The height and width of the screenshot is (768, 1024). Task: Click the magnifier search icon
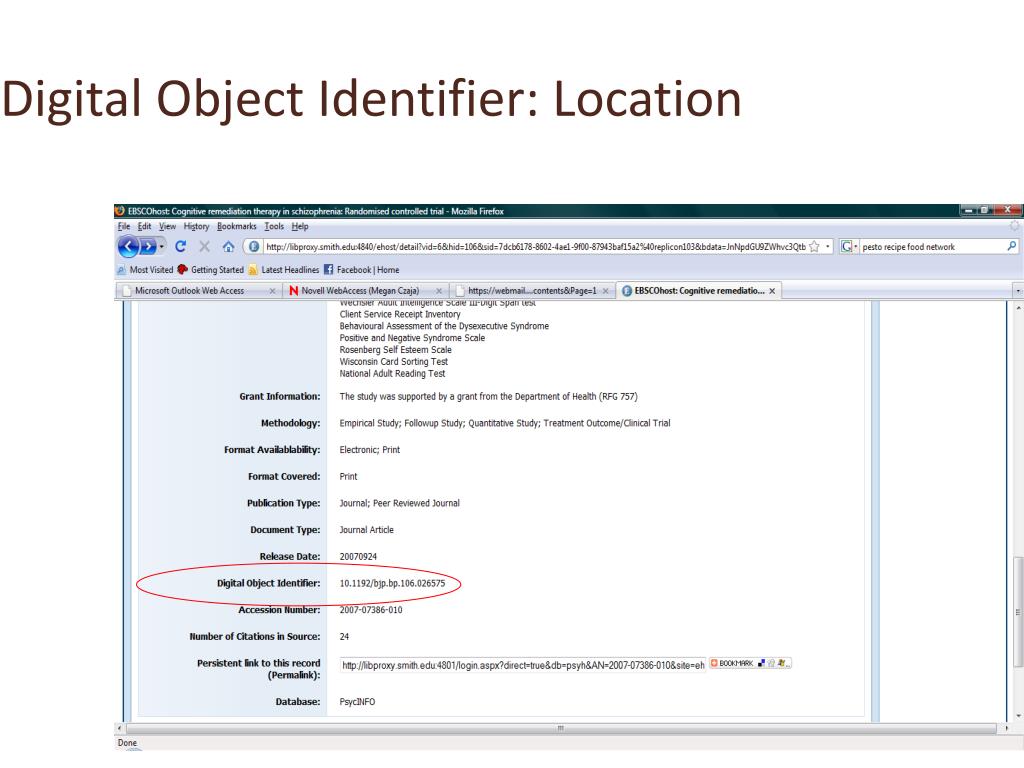click(1012, 246)
